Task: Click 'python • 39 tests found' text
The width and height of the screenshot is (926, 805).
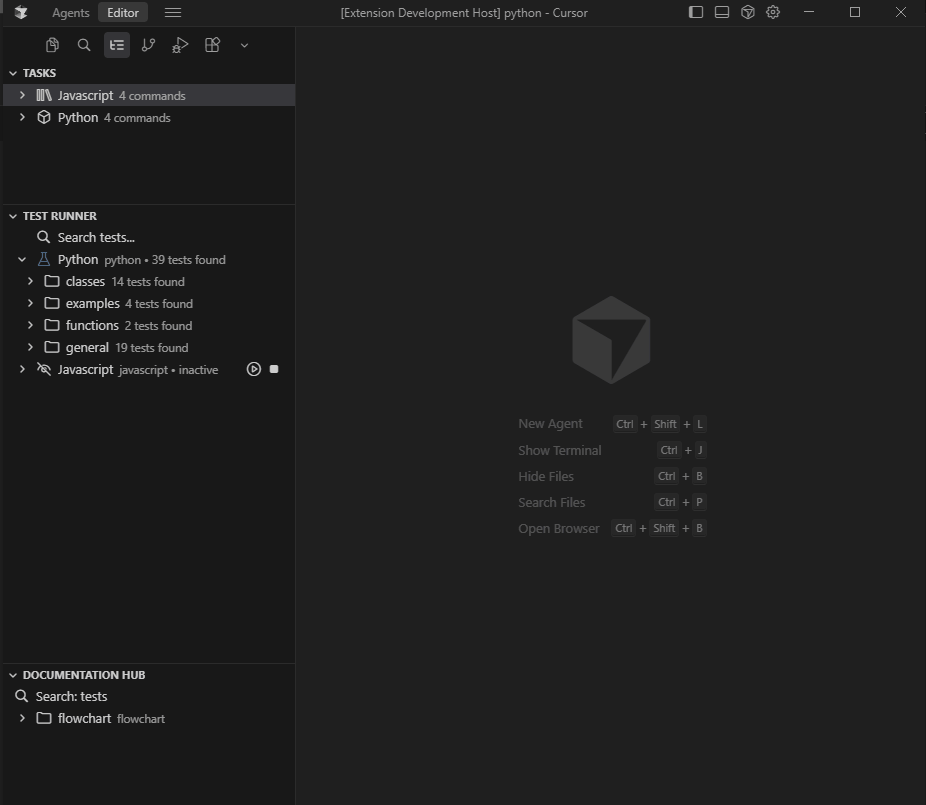Action: 165,260
